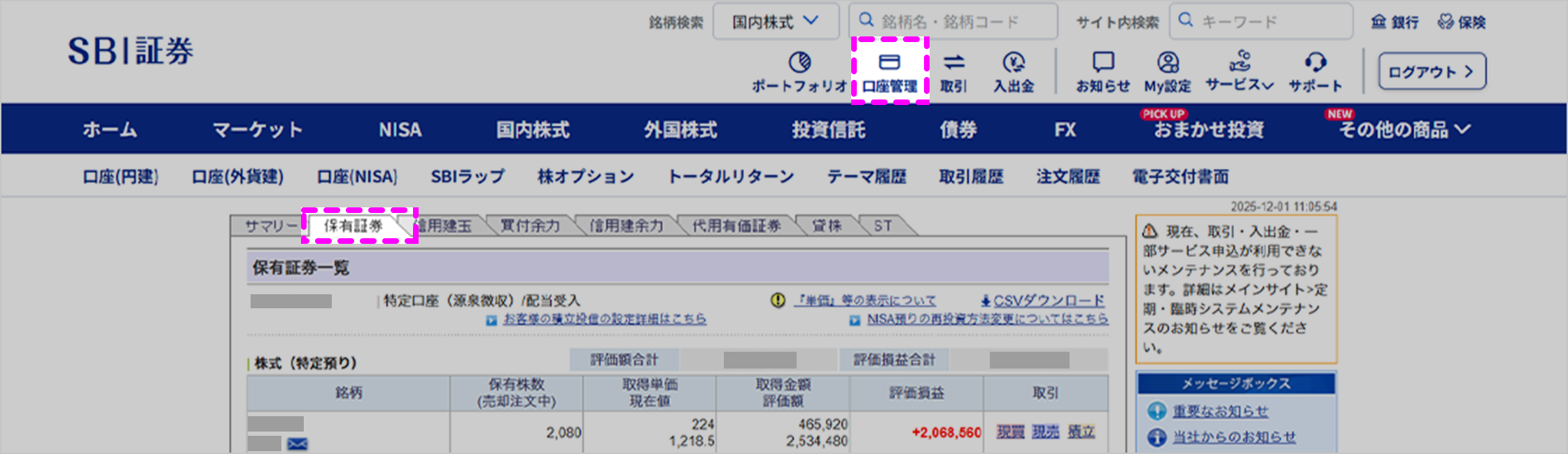Screen dimensions: 1568x454
Task: Open the おまかせ投資 menu
Action: 1209,130
